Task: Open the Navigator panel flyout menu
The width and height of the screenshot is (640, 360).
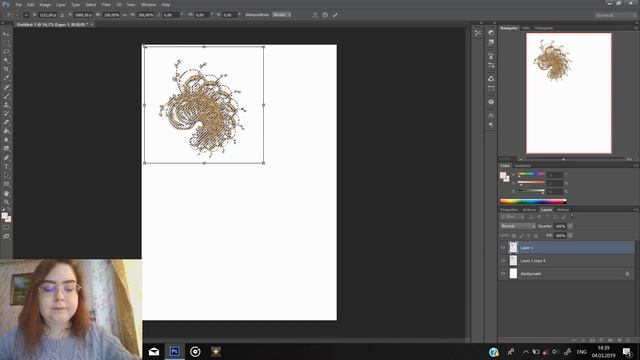Action: (x=636, y=28)
